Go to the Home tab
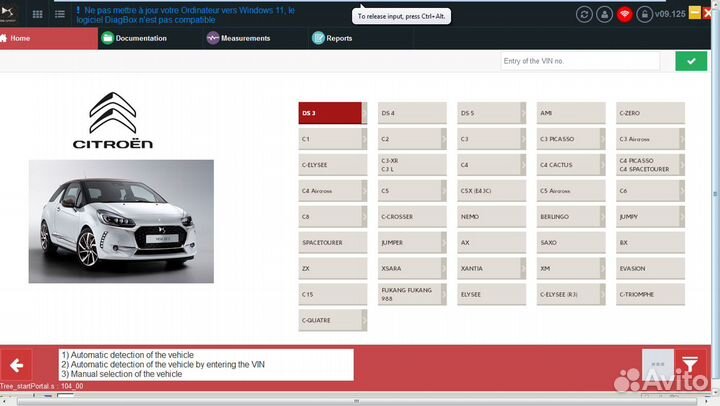 point(20,38)
